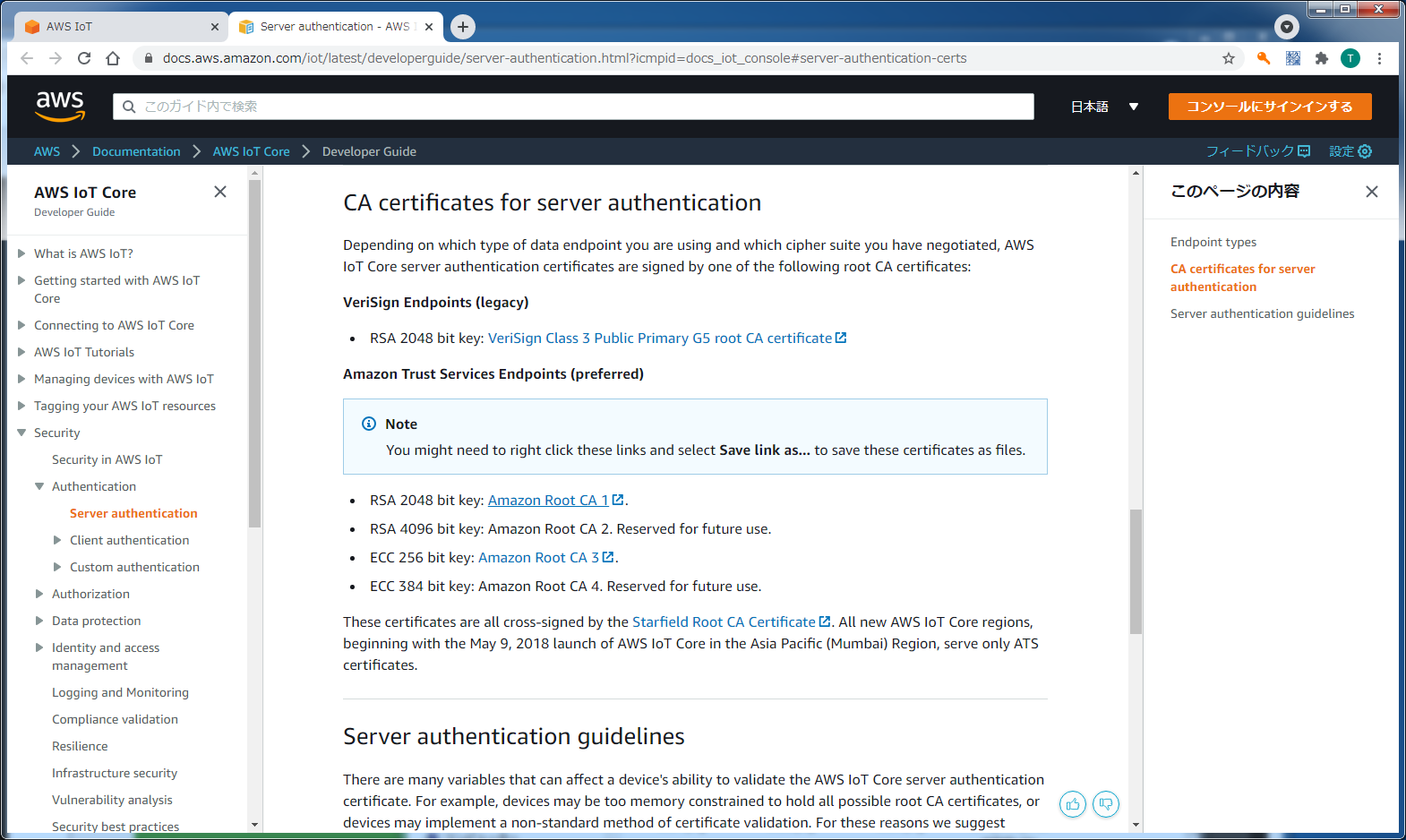Expand Data protection item
Screen dimensions: 1406x840
click(x=39, y=621)
